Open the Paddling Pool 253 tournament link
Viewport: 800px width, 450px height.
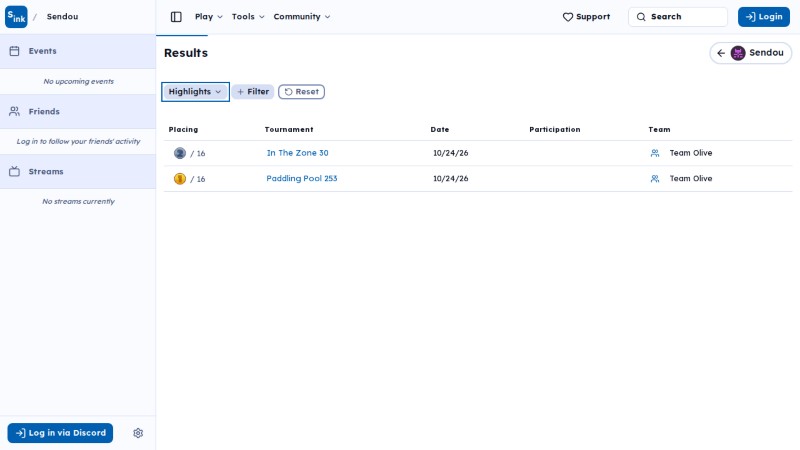click(302, 179)
